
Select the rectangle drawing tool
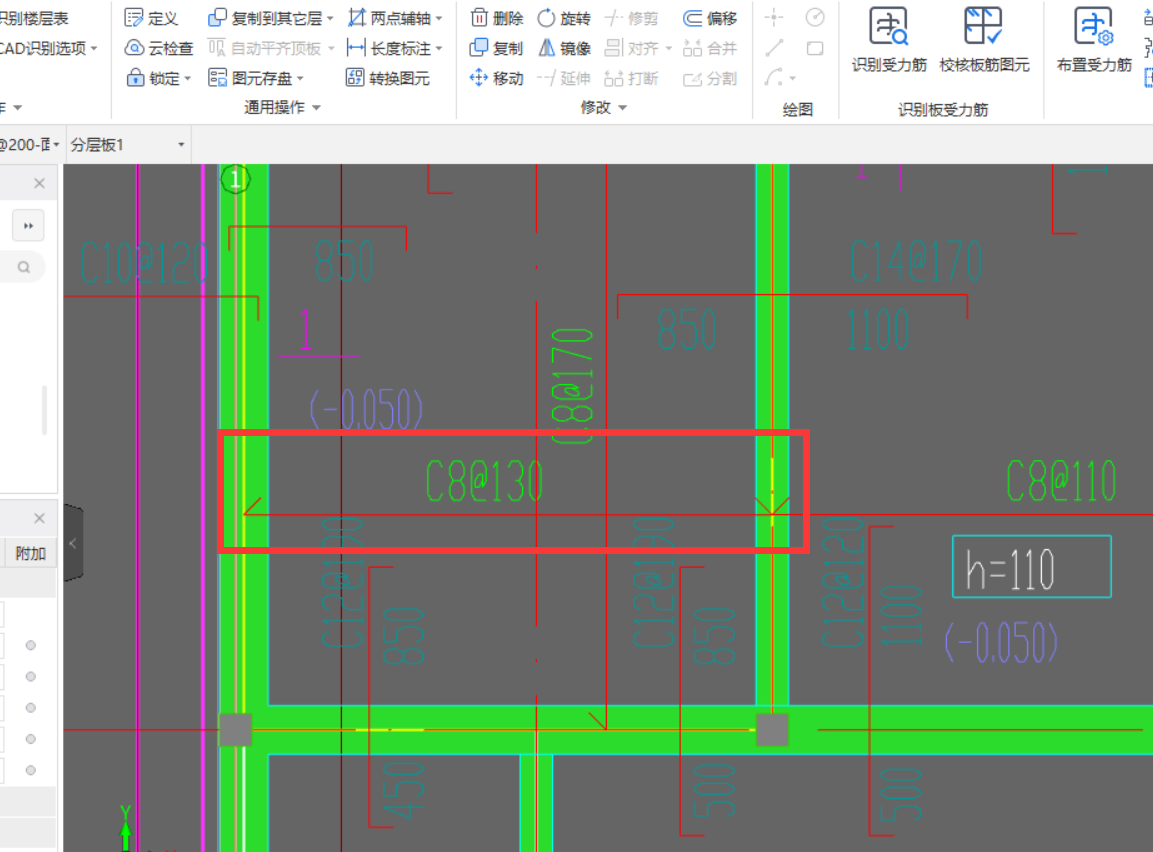coord(815,48)
